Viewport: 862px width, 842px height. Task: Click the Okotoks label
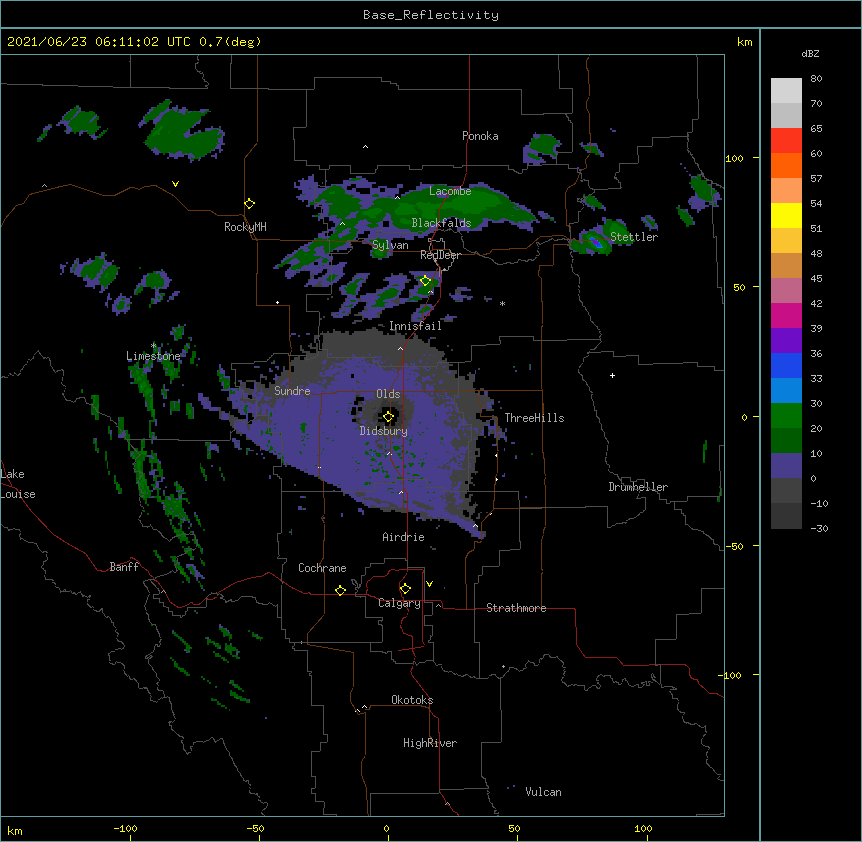pos(412,700)
